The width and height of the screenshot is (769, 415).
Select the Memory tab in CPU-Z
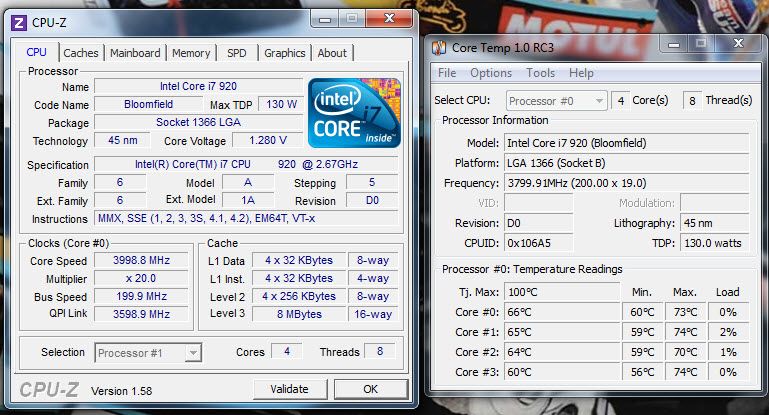tap(191, 53)
